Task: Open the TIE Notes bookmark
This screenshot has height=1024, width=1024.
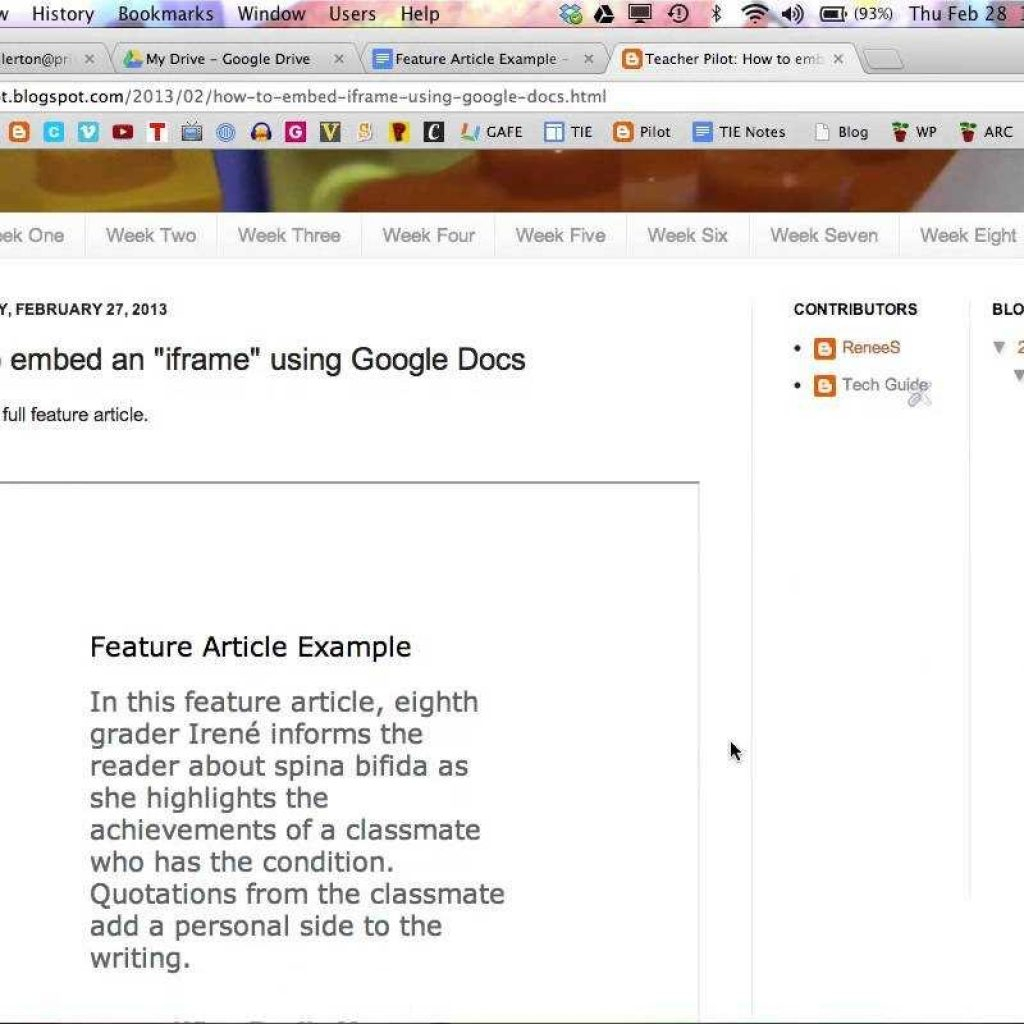Action: tap(739, 132)
